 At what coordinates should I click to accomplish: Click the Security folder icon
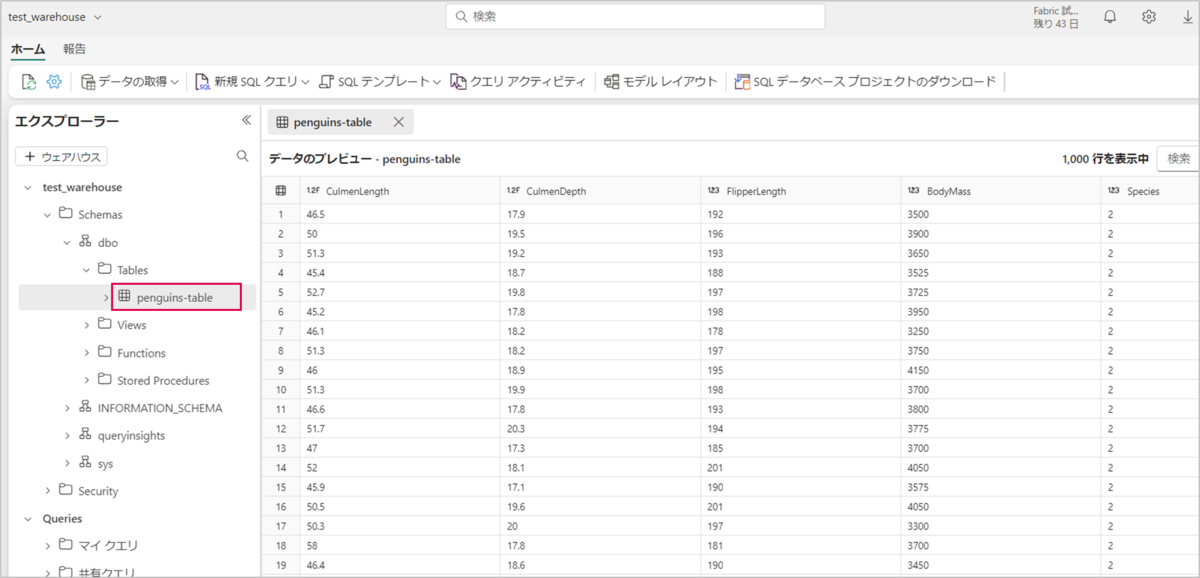(x=66, y=491)
